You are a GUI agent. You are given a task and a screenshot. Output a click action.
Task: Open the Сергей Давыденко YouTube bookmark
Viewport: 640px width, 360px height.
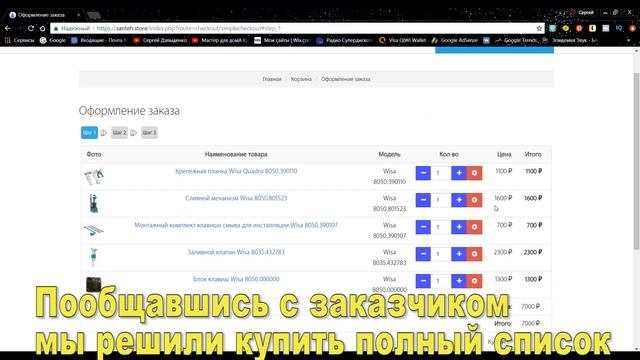click(x=160, y=40)
